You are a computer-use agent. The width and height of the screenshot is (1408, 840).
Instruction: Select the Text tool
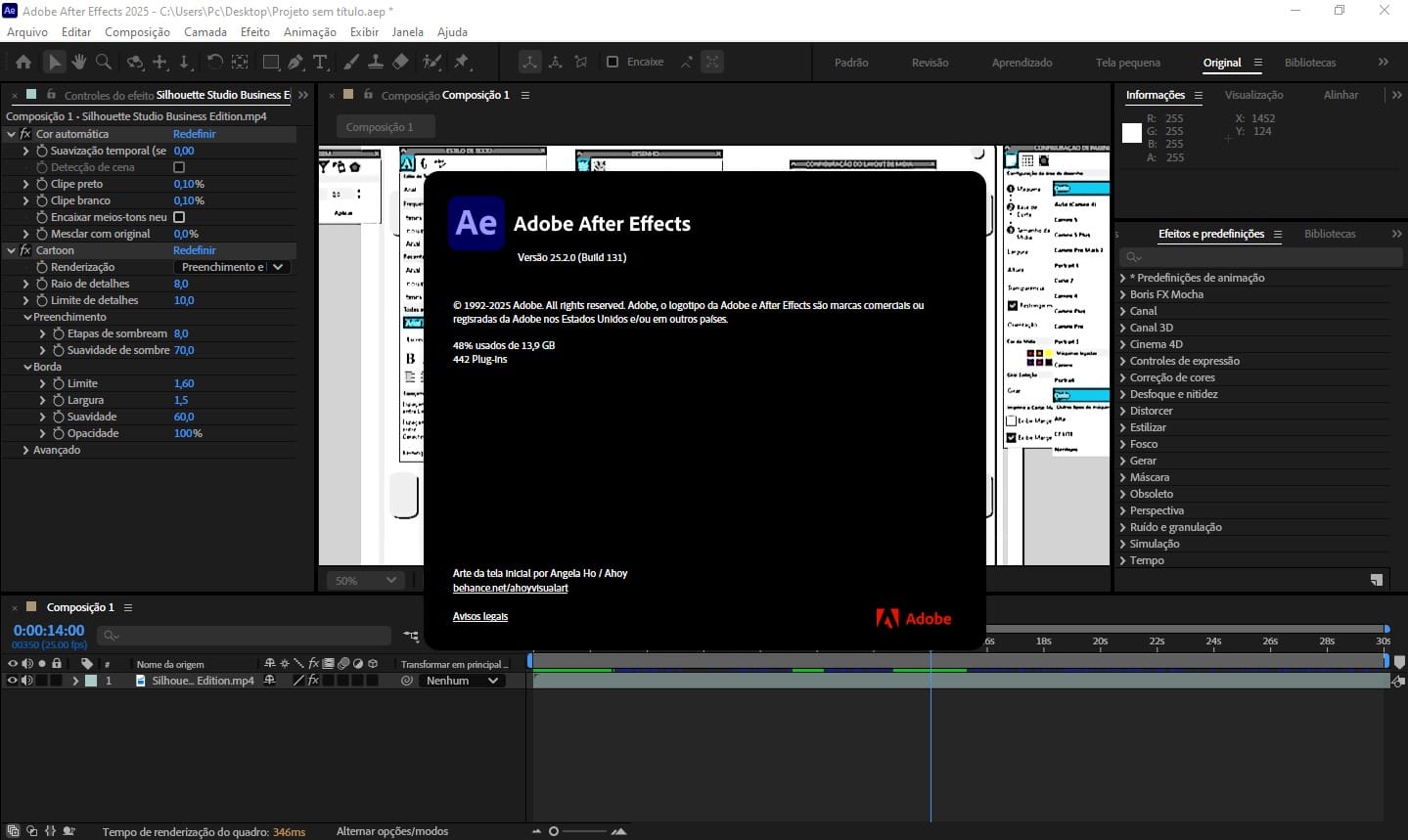point(320,62)
